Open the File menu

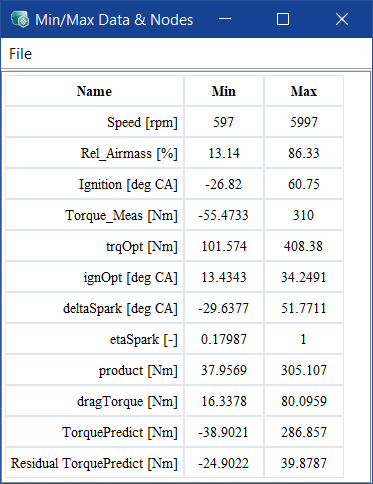20,54
